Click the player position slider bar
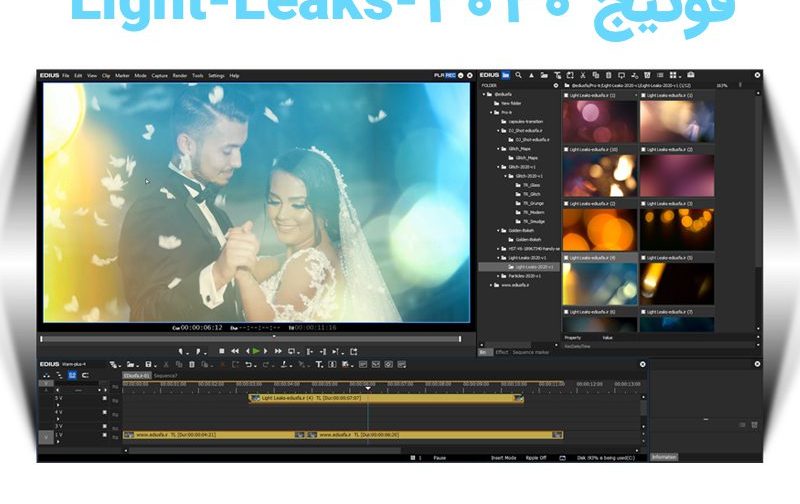The image size is (800, 504). click(x=251, y=339)
